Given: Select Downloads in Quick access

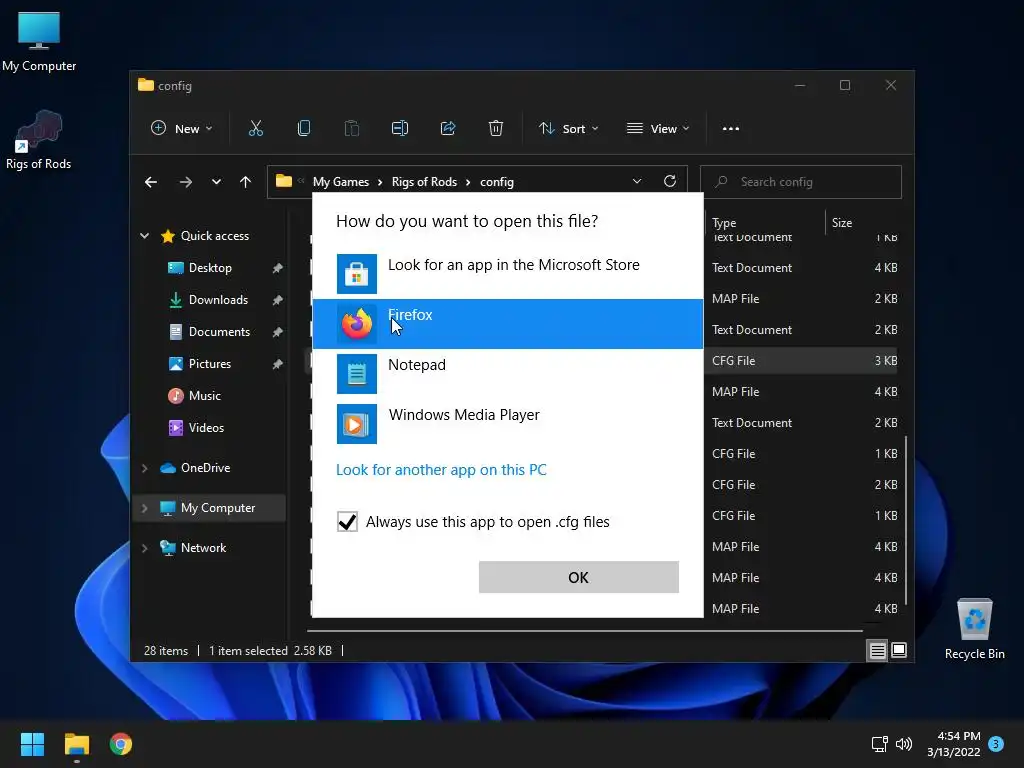Looking at the screenshot, I should (x=218, y=300).
